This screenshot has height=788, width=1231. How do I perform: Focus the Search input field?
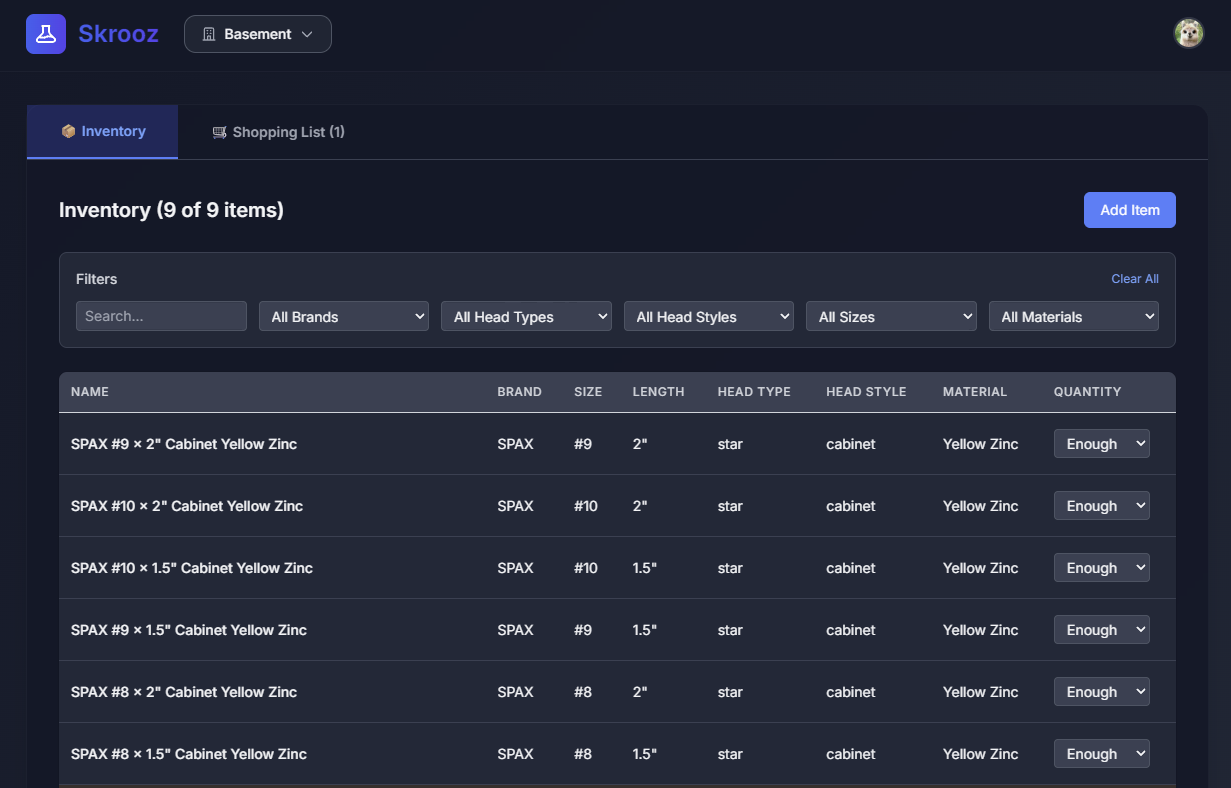(161, 316)
